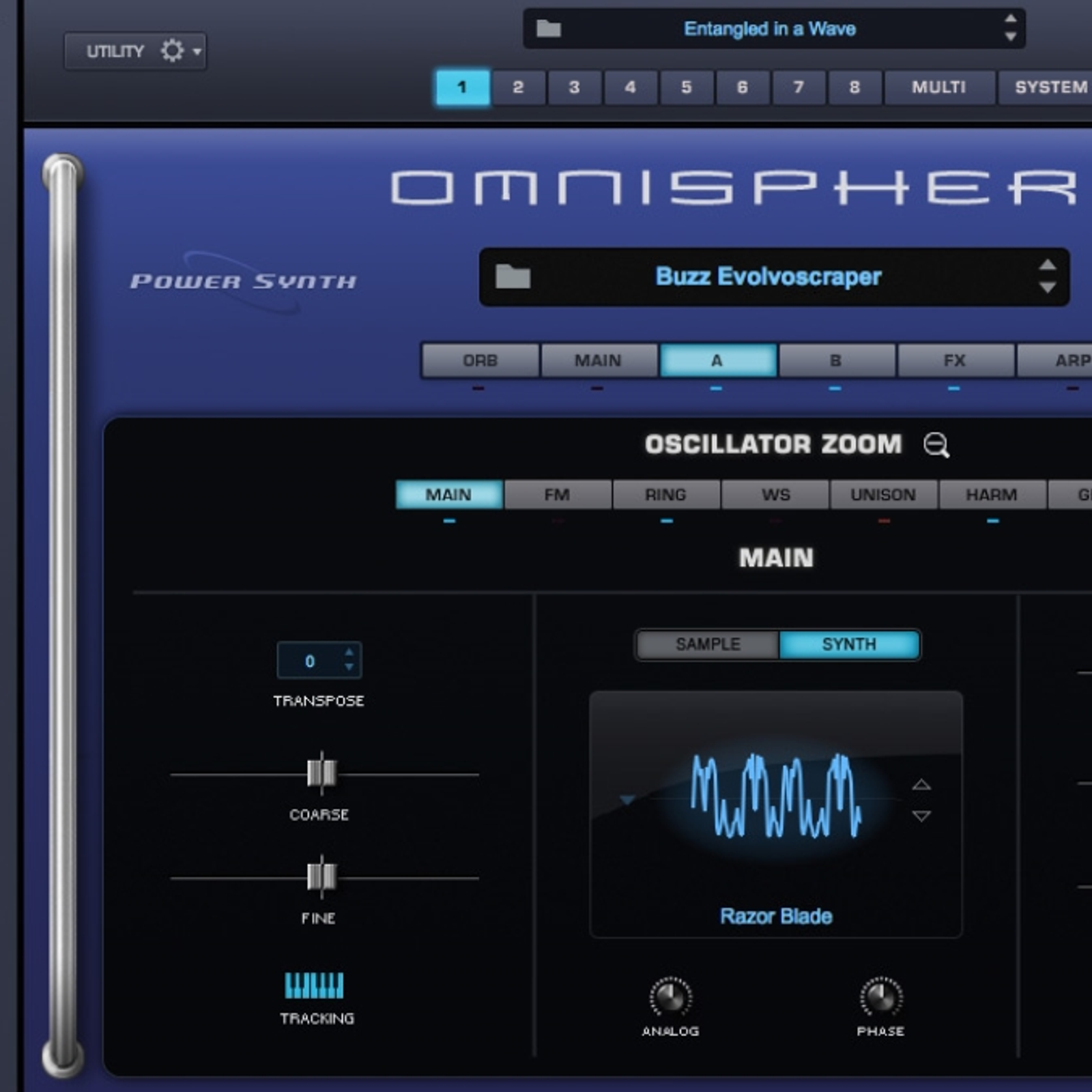1092x1092 pixels.
Task: Select part 8 button
Action: click(854, 87)
